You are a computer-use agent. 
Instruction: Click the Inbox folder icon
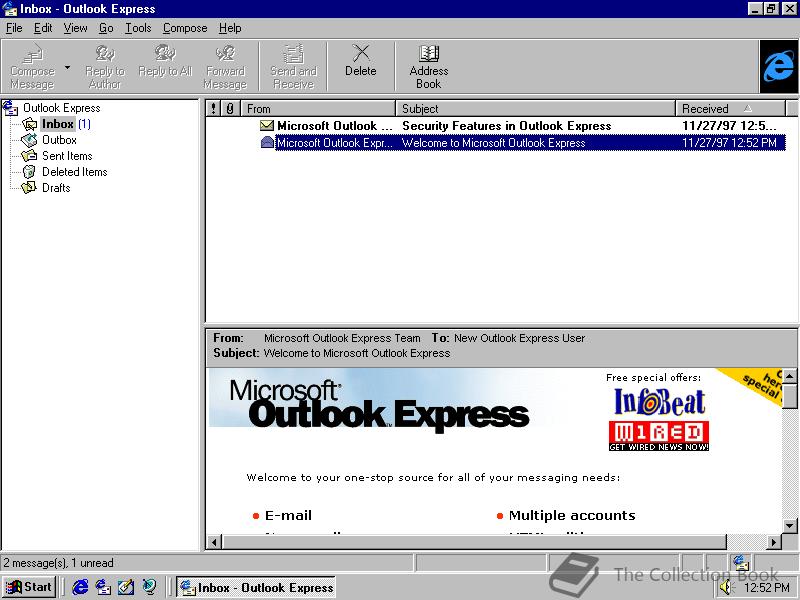point(30,124)
